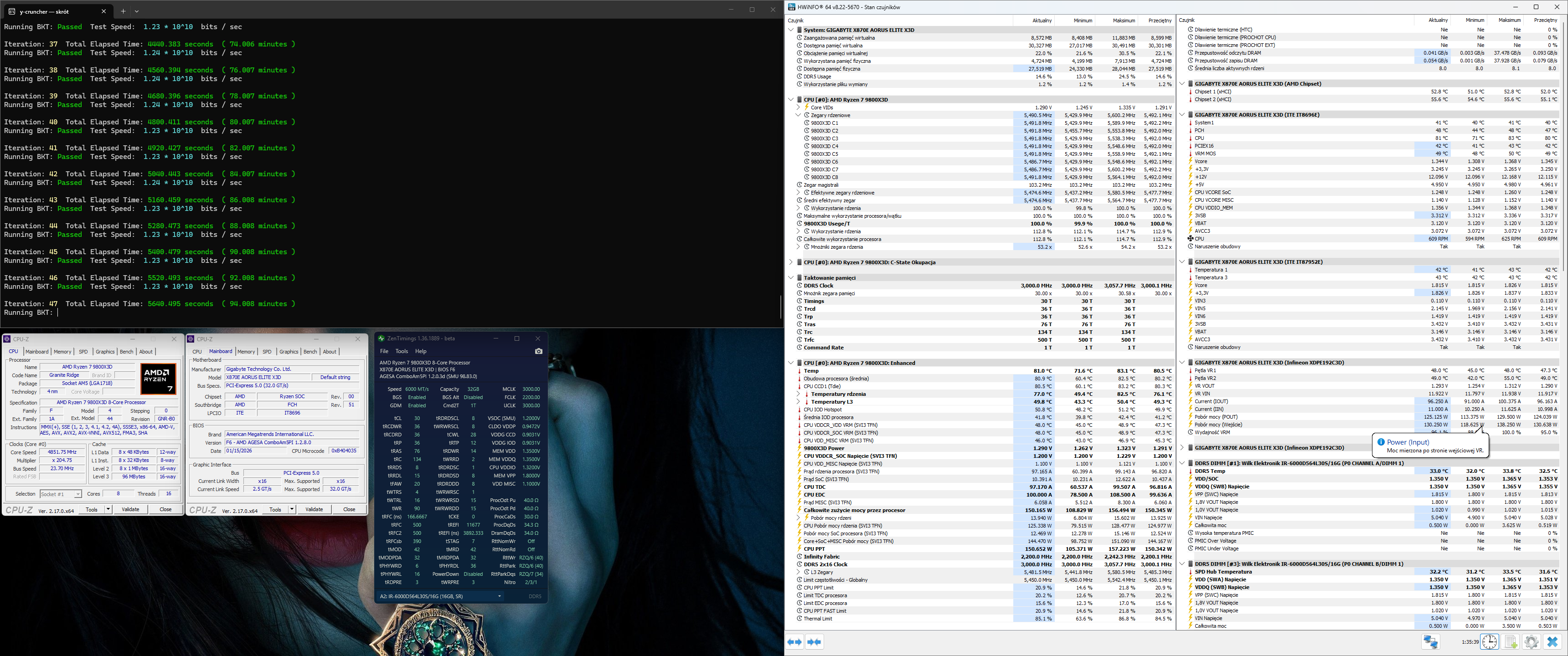Open the Tools menu in ZenTimings
Image resolution: width=1568 pixels, height=656 pixels.
click(402, 351)
